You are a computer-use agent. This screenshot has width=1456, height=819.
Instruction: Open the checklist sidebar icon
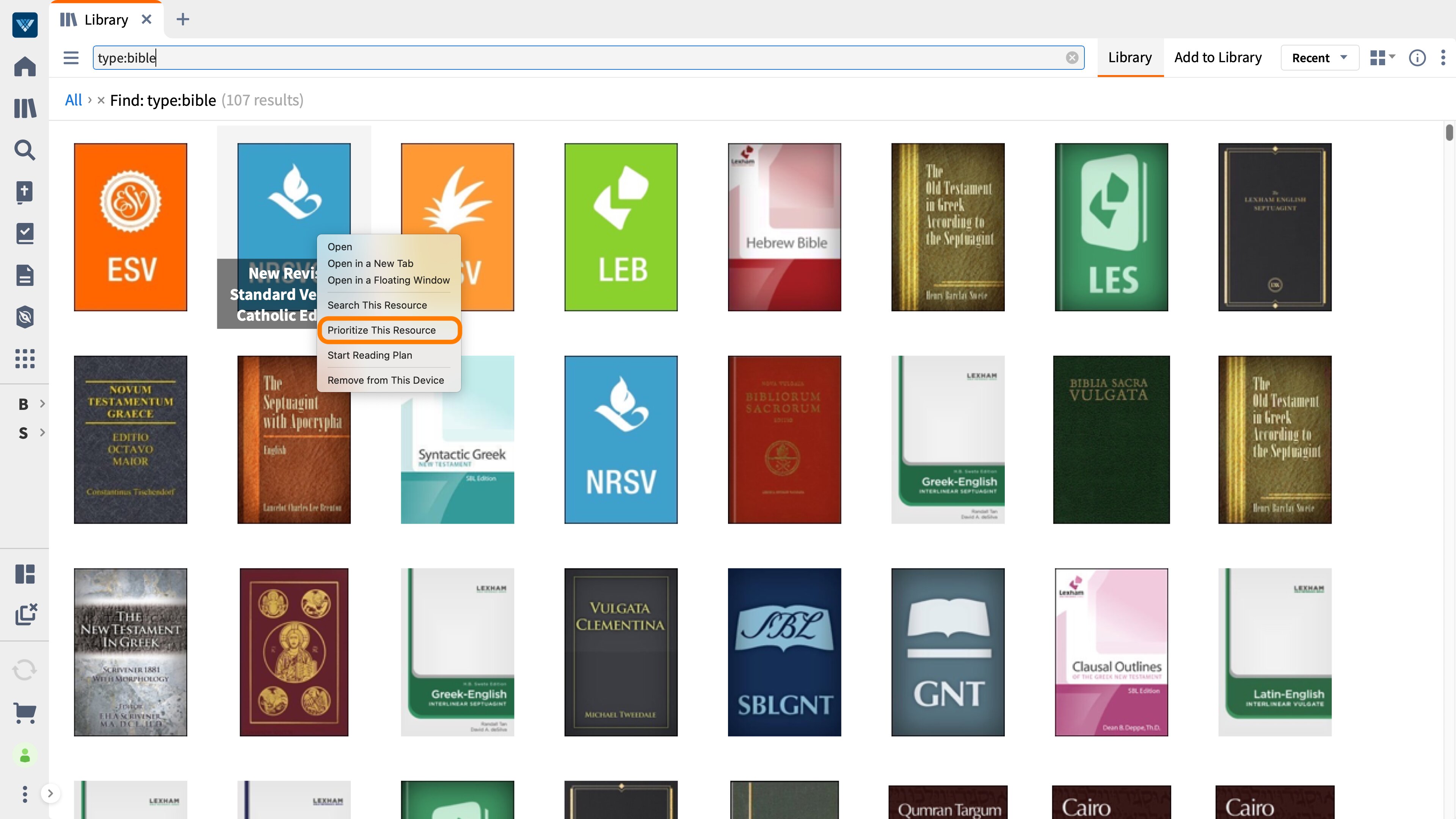(x=24, y=234)
